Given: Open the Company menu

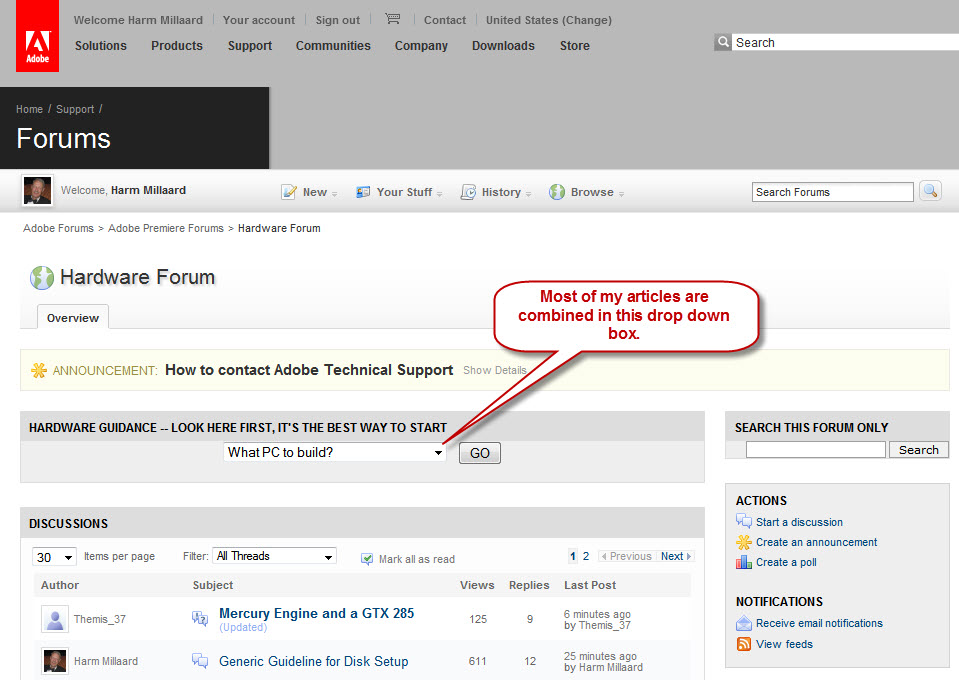Looking at the screenshot, I should coord(421,46).
